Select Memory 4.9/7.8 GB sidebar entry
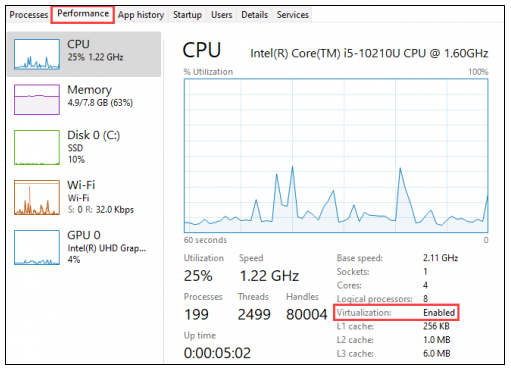The height and width of the screenshot is (369, 511). click(x=84, y=99)
